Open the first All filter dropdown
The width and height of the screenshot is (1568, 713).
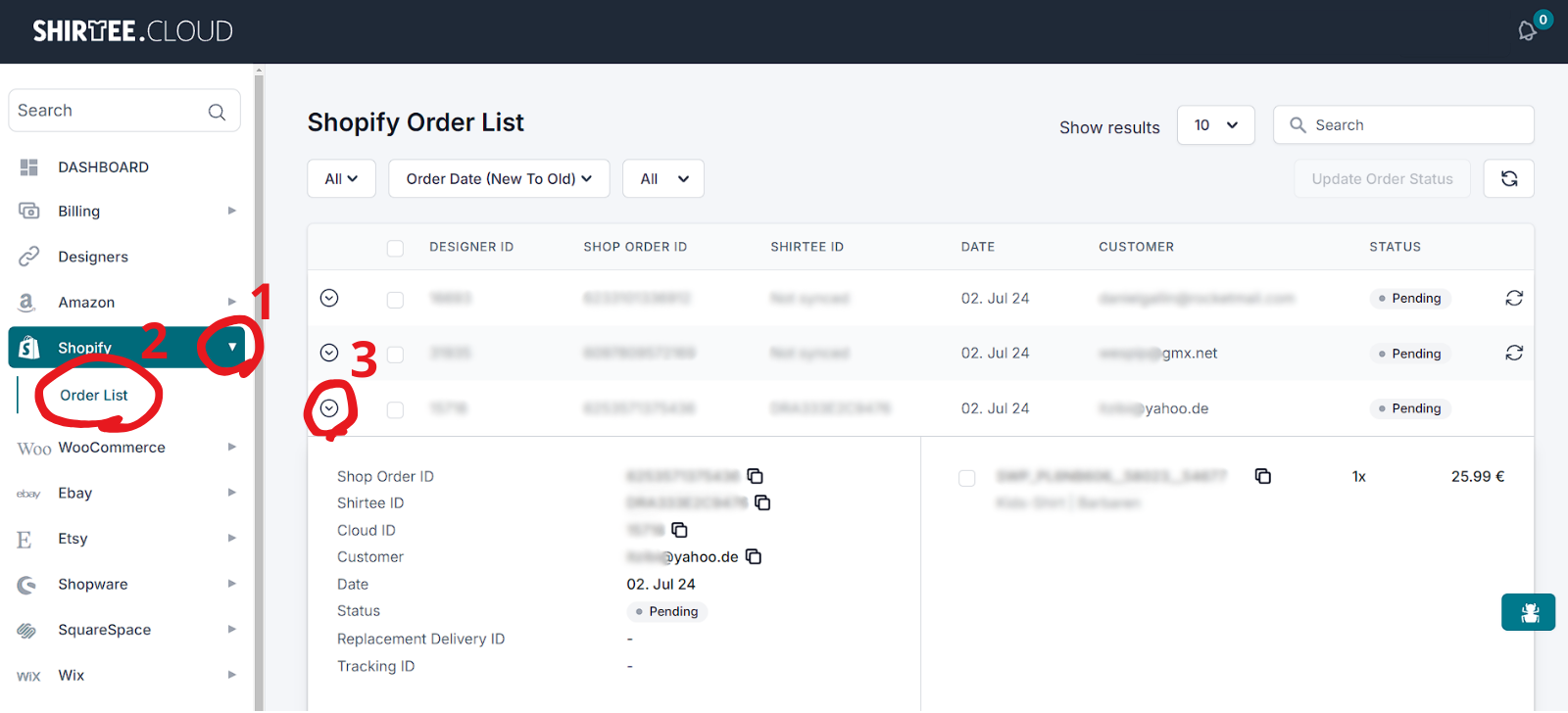point(342,178)
